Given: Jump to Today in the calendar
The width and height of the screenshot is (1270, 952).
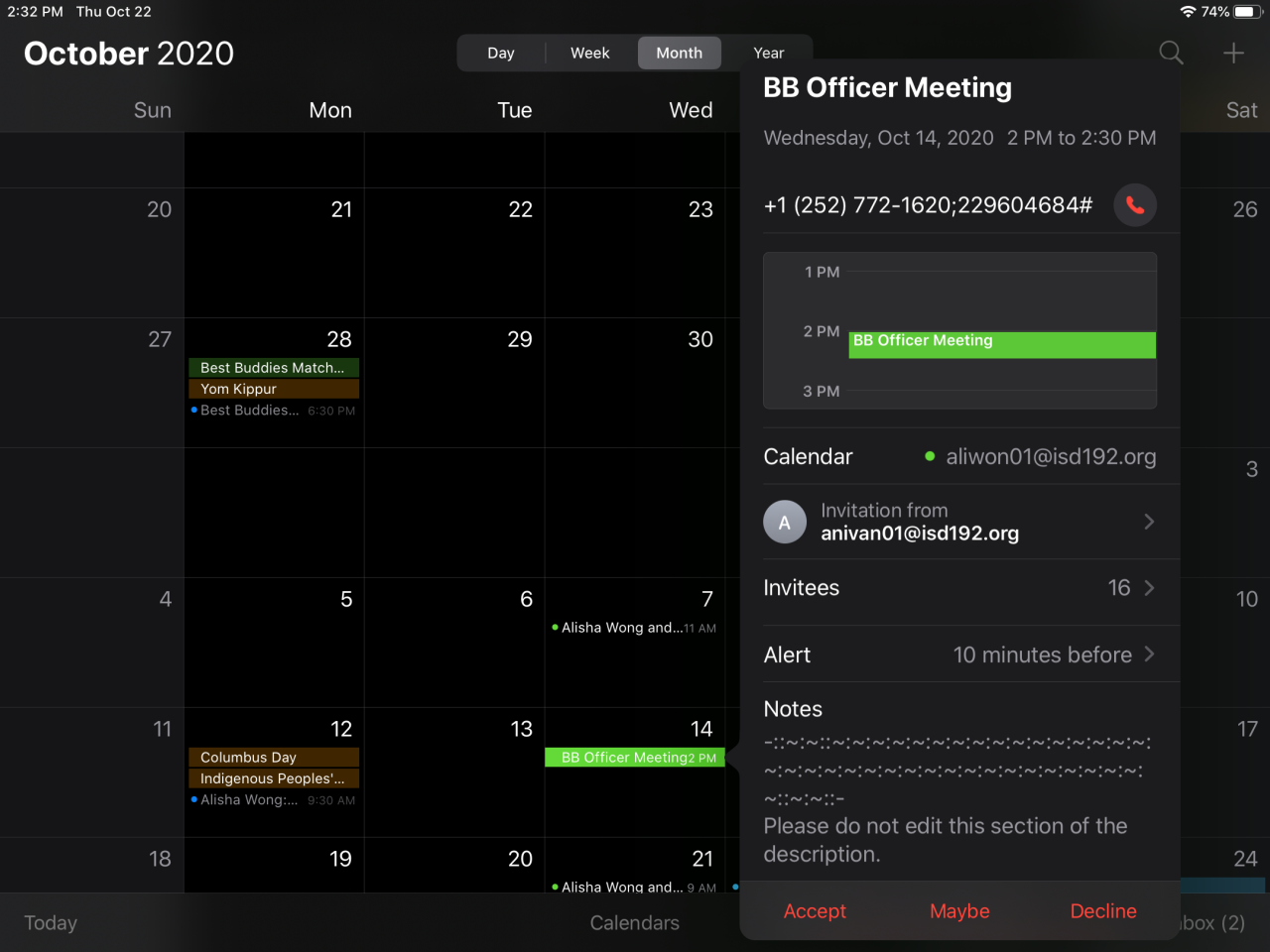Looking at the screenshot, I should coord(51,923).
